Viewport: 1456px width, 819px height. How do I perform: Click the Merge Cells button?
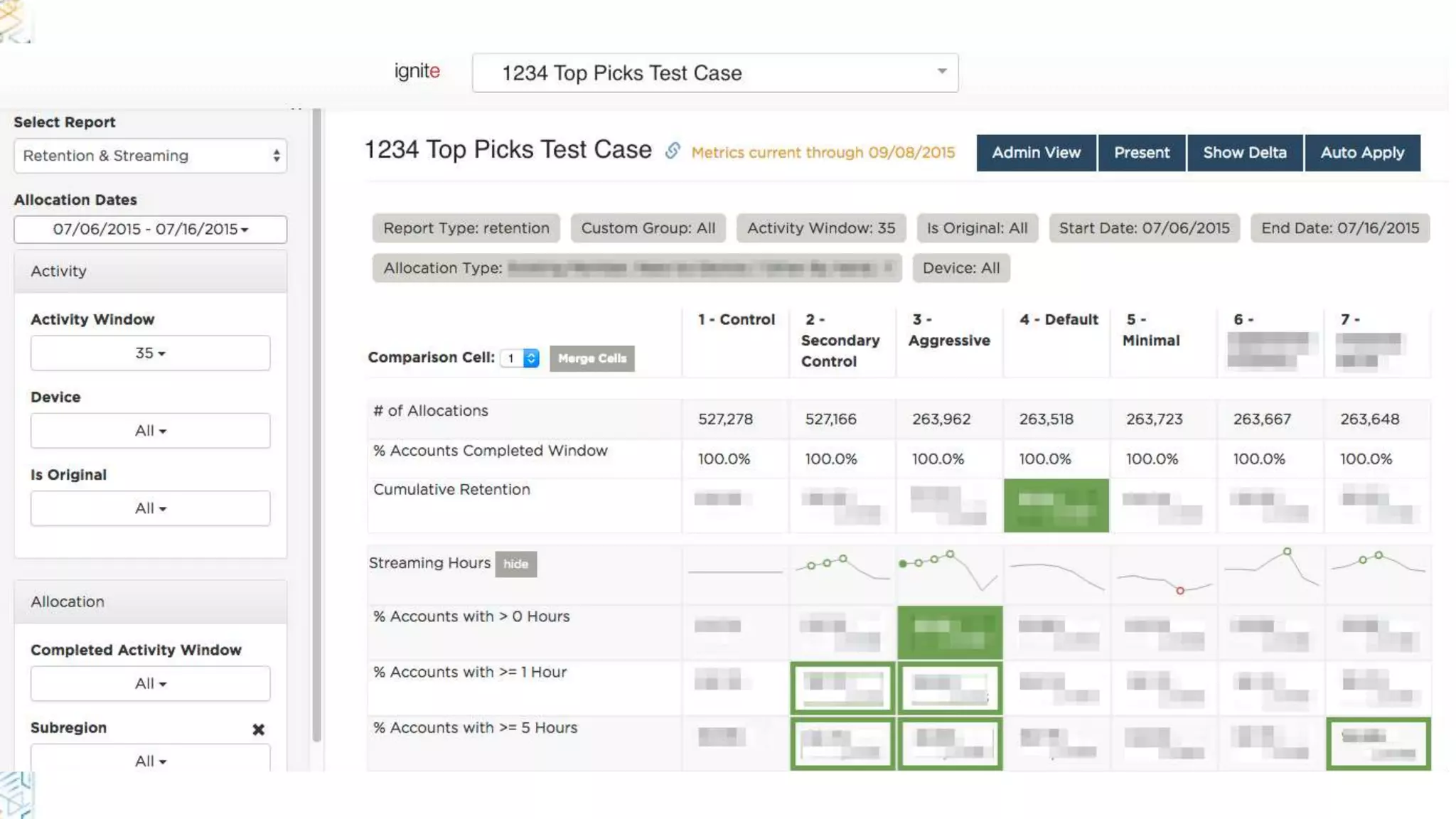tap(591, 358)
